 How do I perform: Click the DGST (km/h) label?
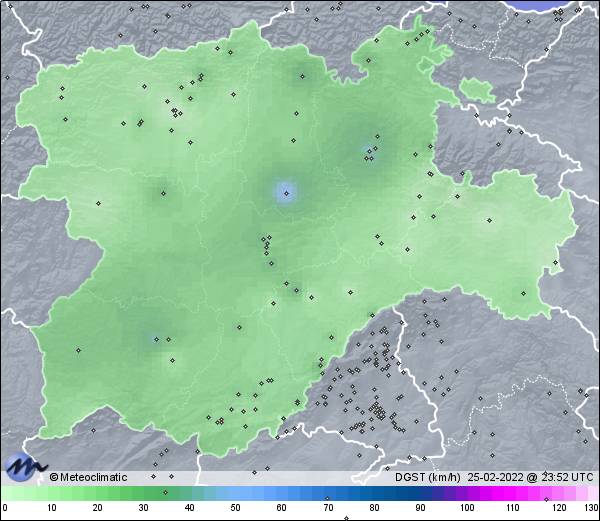coord(428,477)
